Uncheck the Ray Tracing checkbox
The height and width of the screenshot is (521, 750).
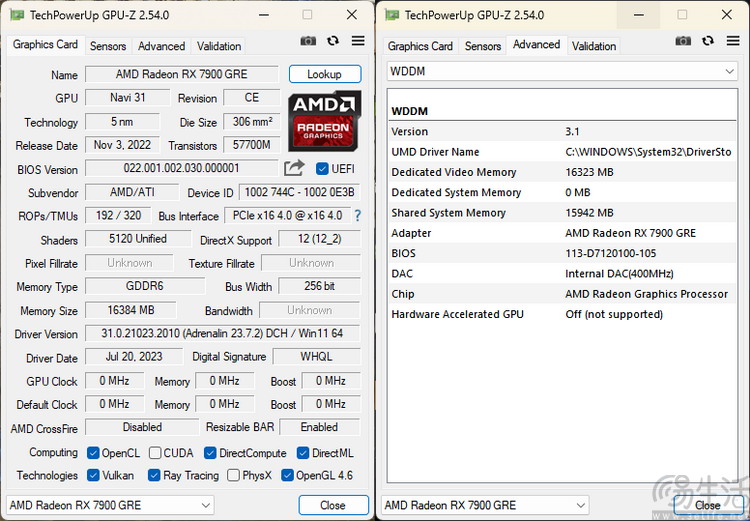155,476
